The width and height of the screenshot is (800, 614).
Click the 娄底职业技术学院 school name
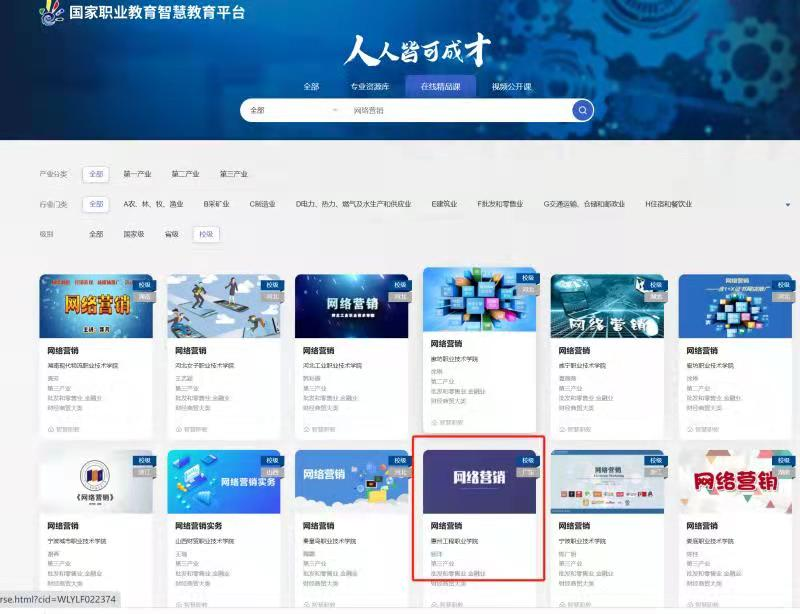click(710, 541)
